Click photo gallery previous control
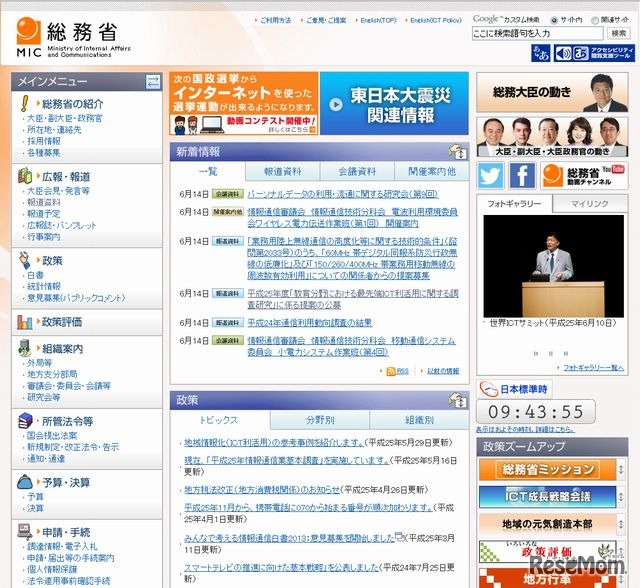This screenshot has height=588, width=640. (x=536, y=353)
